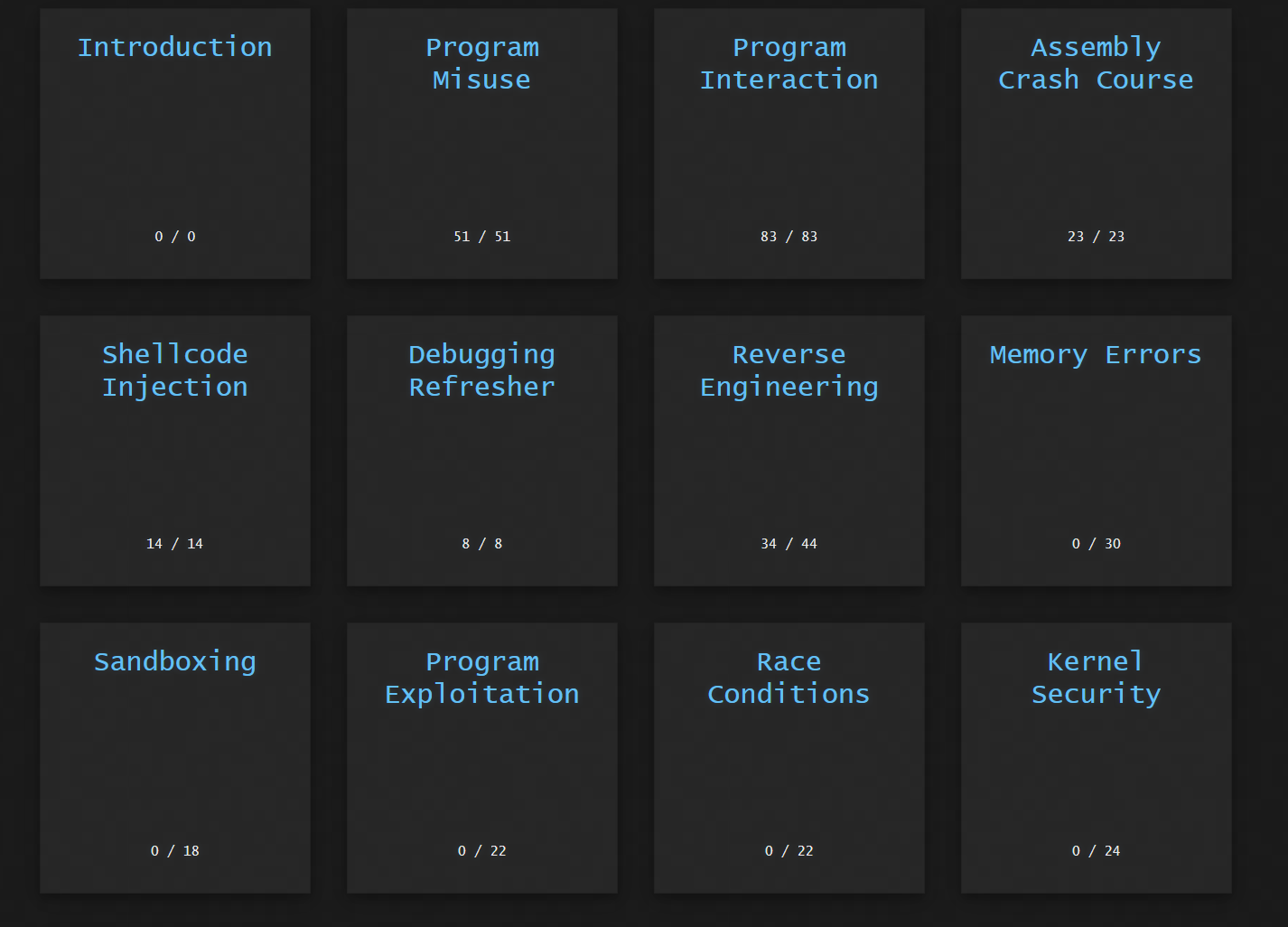Select the Debugging Refresher title
The image size is (1288, 927).
481,370
